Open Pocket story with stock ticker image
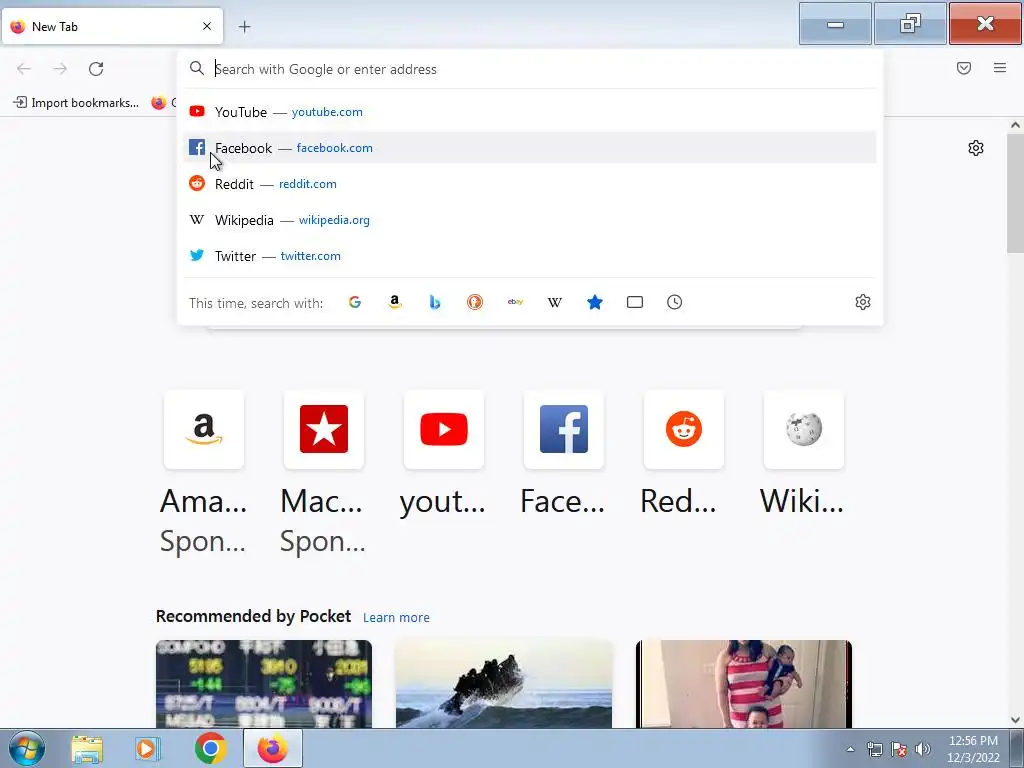The width and height of the screenshot is (1024, 768). (x=264, y=684)
